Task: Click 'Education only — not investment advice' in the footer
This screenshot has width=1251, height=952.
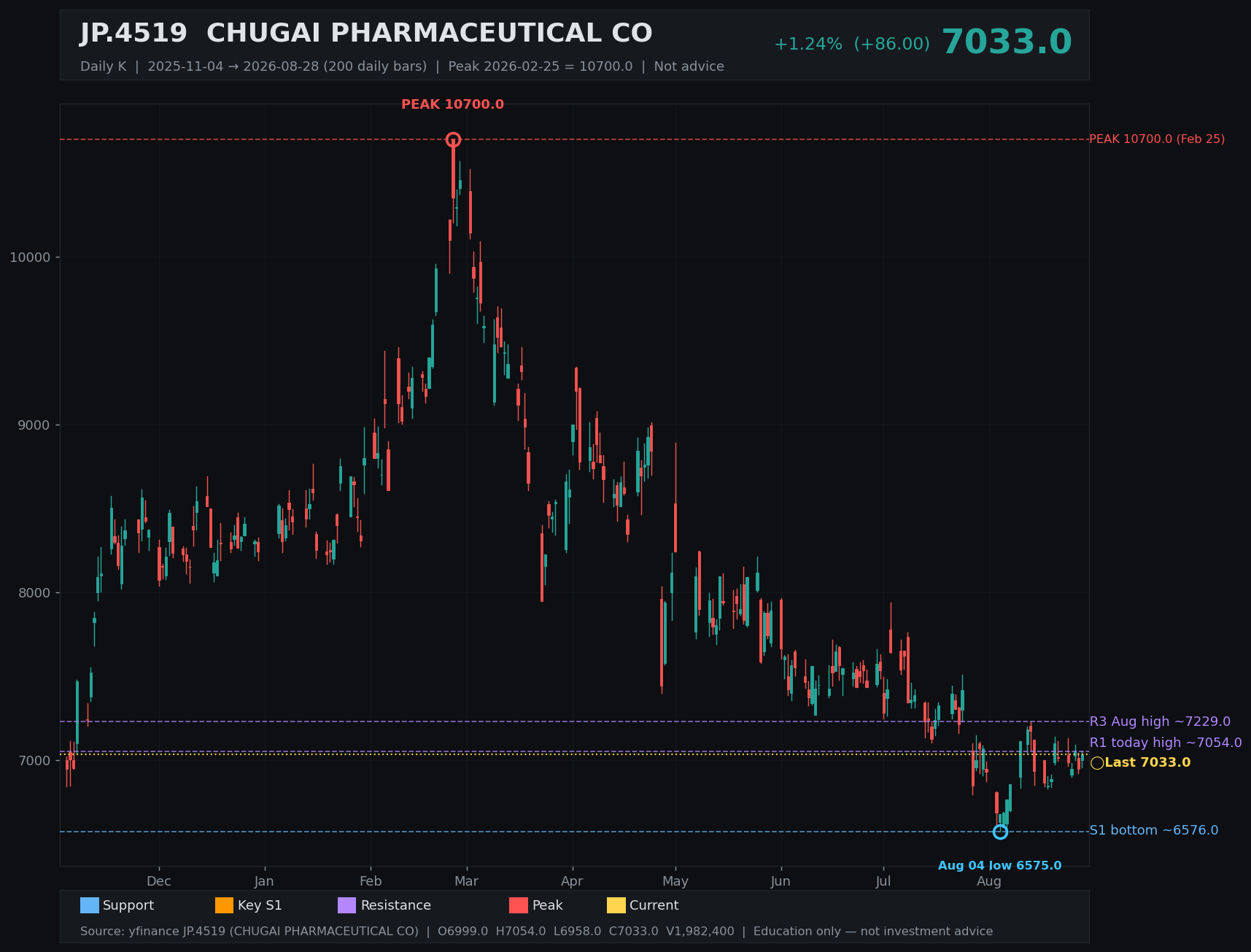Action: [873, 932]
